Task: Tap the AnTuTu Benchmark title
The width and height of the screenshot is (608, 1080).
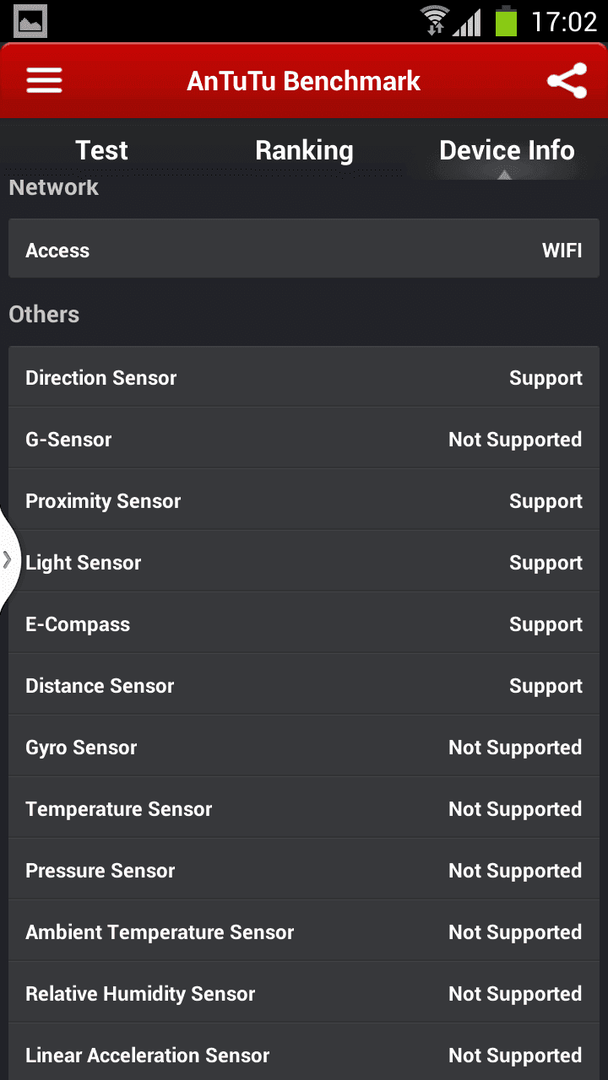Action: point(304,81)
